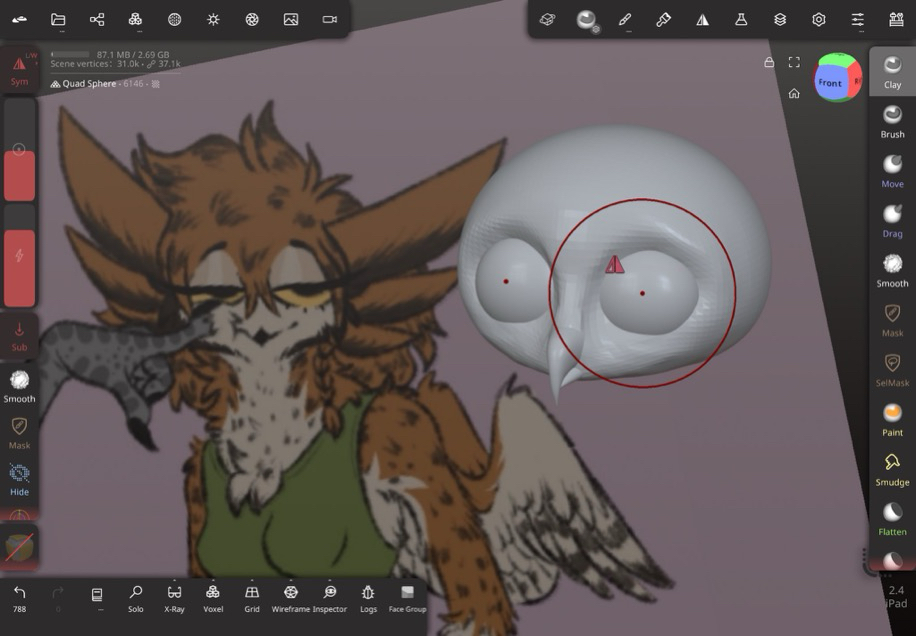The width and height of the screenshot is (916, 636).
Task: Enable the Grid display
Action: [252, 598]
